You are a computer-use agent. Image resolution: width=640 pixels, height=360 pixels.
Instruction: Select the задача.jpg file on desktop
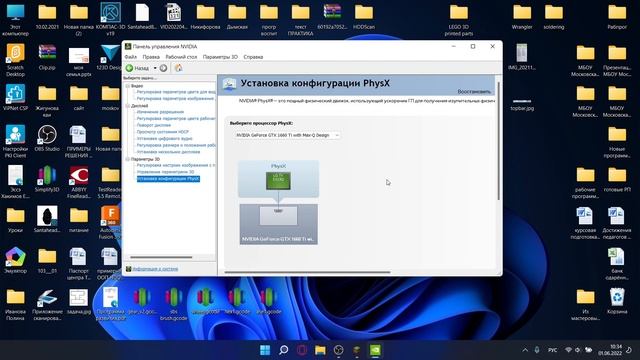(79, 301)
